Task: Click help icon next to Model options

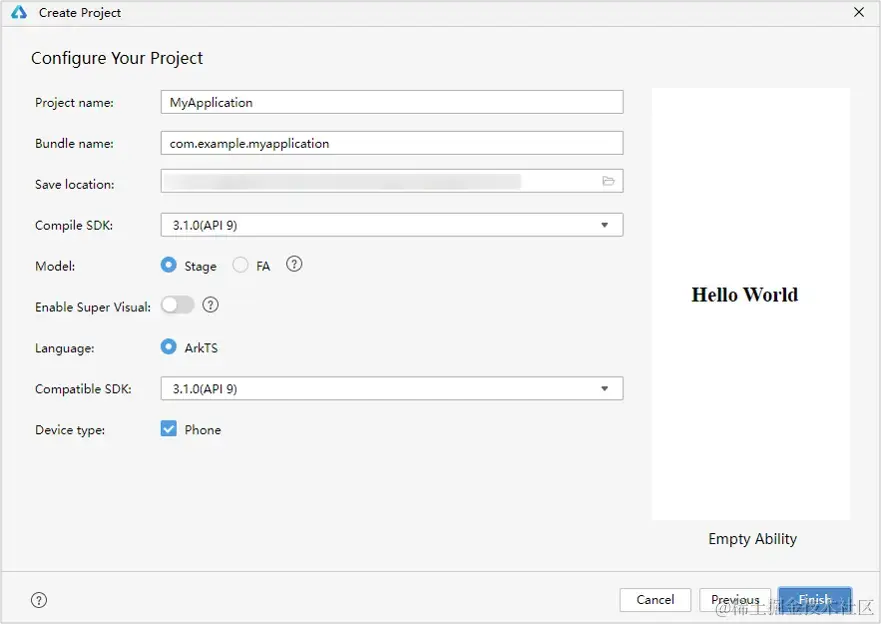Action: click(x=294, y=264)
